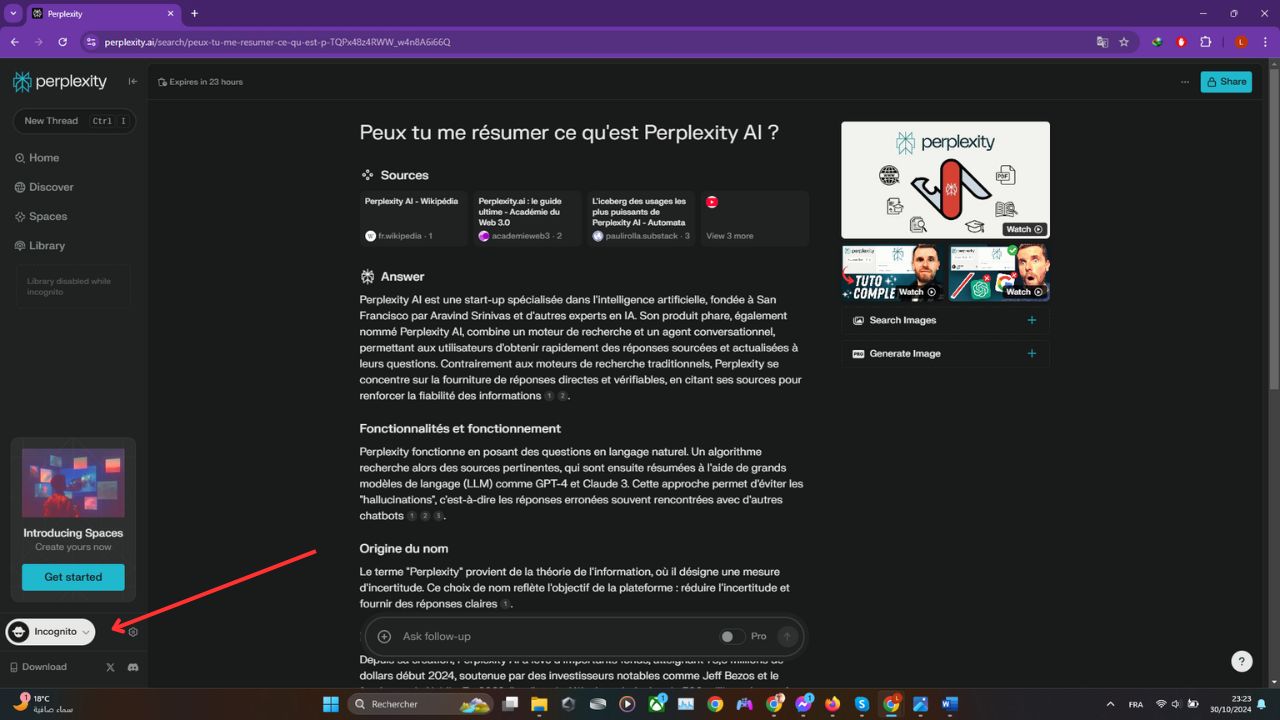Open the Perplexity AI - Wikipédia source
Image resolution: width=1280 pixels, height=720 pixels.
click(413, 218)
